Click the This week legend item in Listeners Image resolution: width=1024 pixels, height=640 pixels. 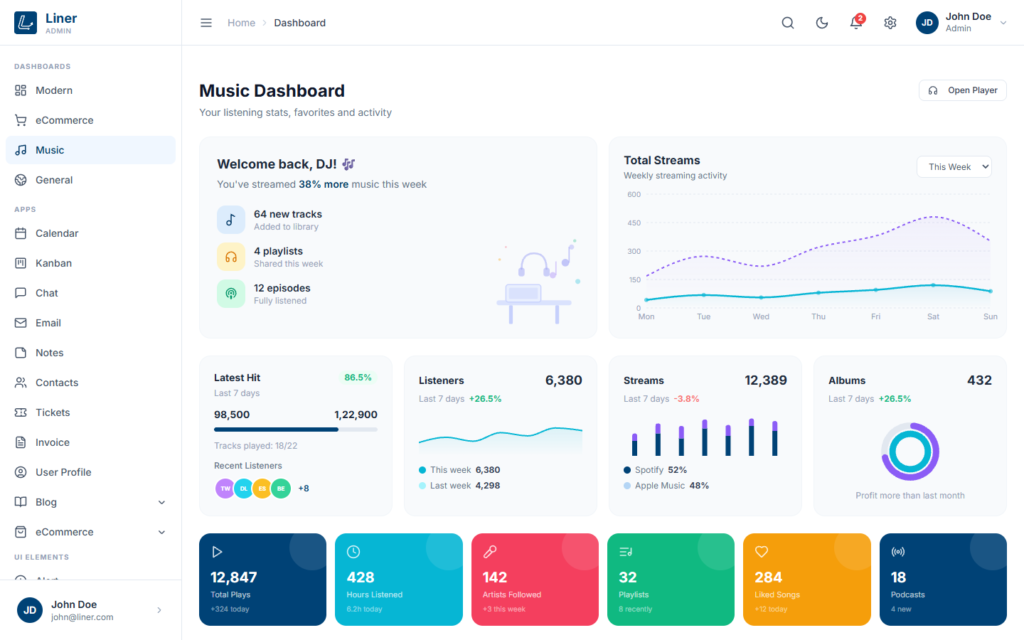coord(459,470)
